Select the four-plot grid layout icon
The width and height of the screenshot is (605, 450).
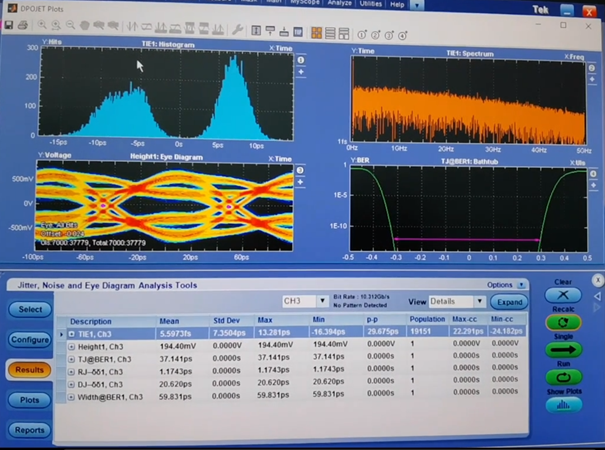316,31
